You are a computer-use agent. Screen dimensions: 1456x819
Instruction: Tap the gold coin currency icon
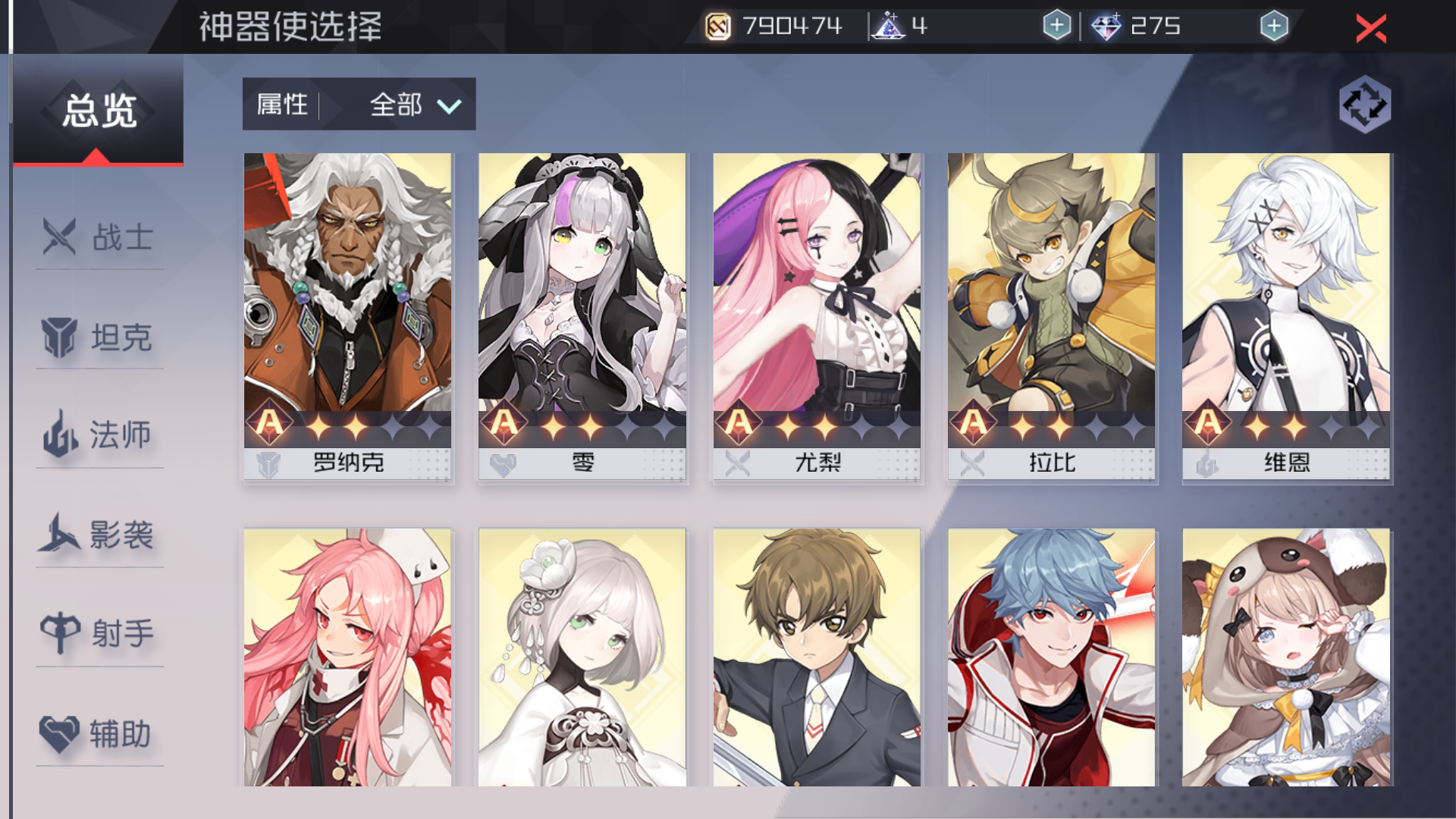[717, 27]
